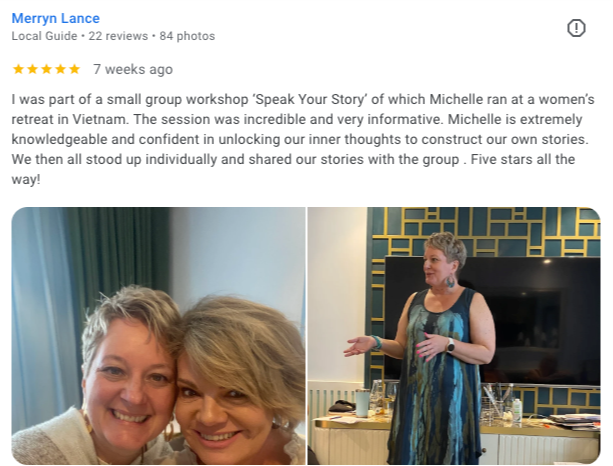Click the fifth gold rating star
Viewport: 613px width, 466px height.
coord(74,69)
